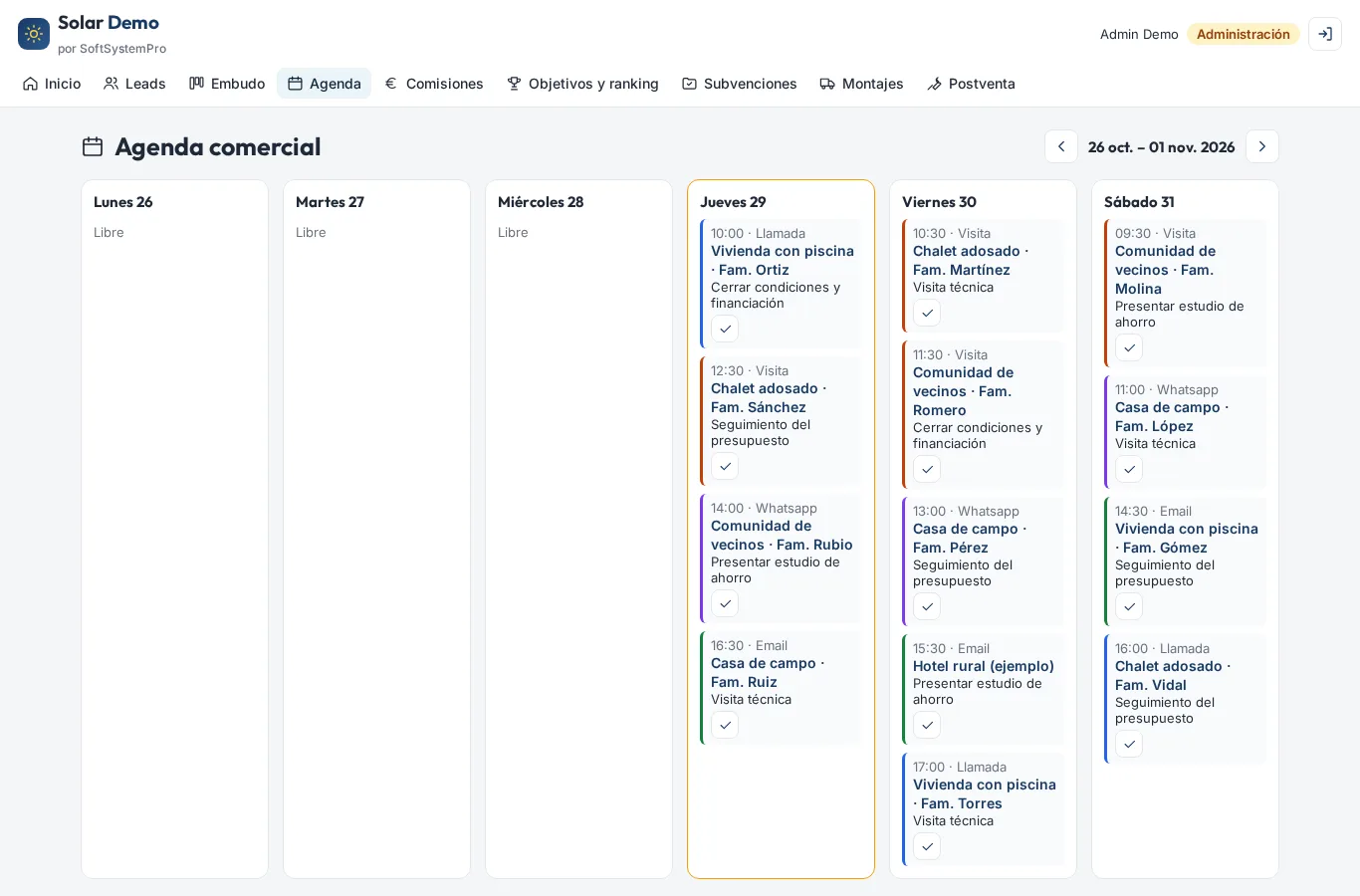This screenshot has width=1360, height=896.
Task: Go to the next week with the right chevron
Action: 1262,146
